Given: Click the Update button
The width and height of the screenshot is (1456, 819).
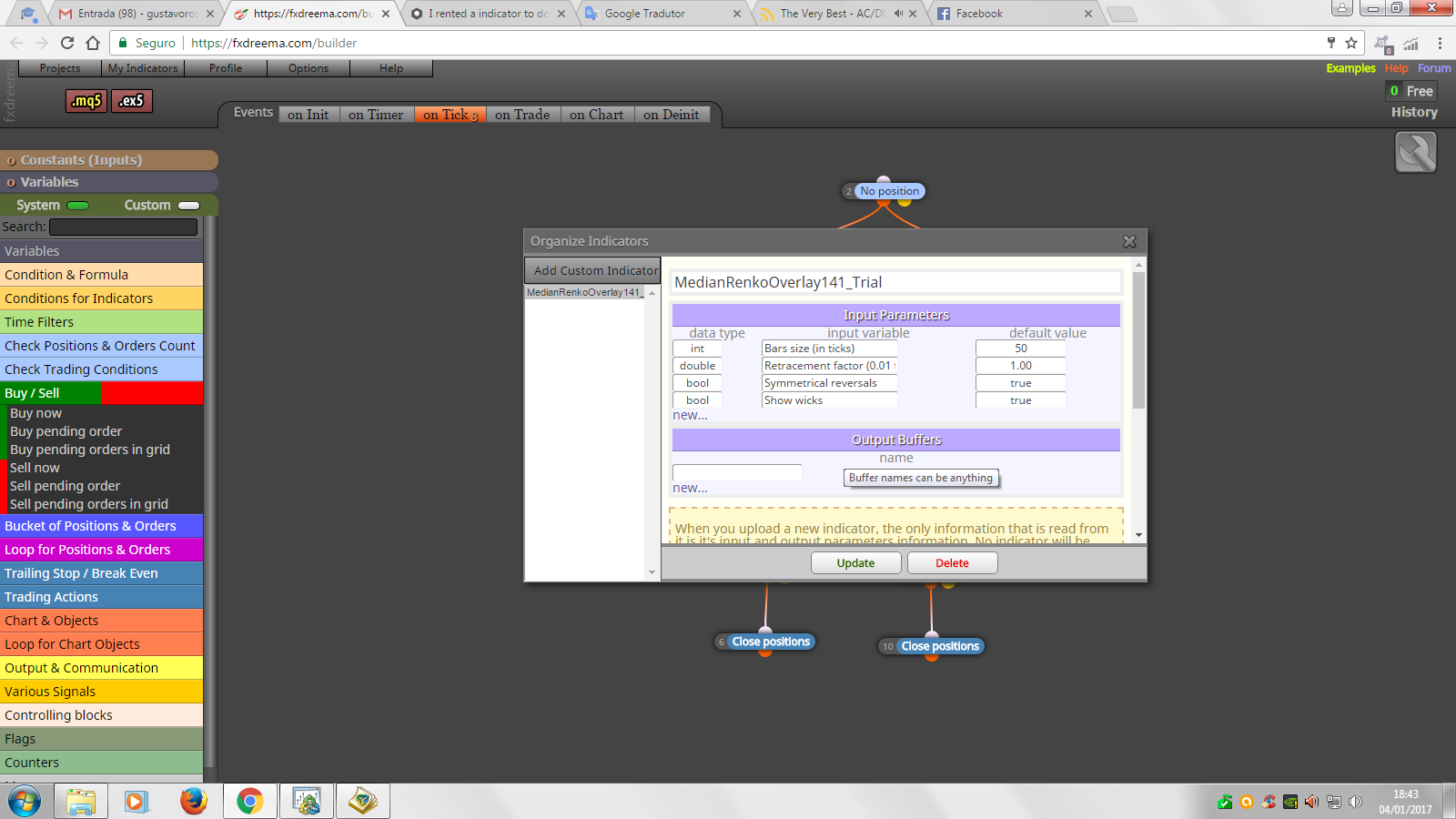Looking at the screenshot, I should (856, 563).
